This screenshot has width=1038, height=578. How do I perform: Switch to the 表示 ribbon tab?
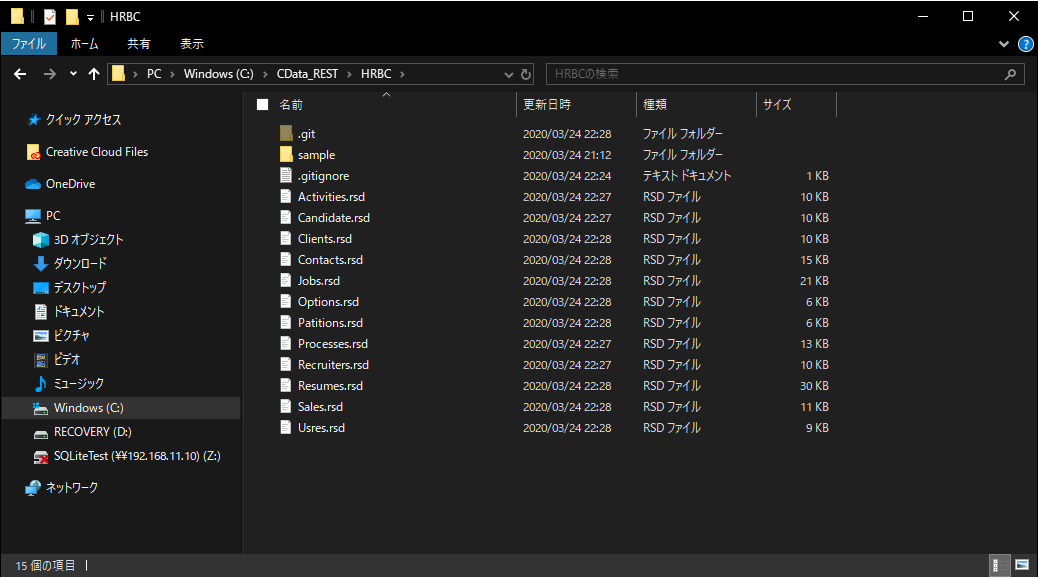click(191, 44)
